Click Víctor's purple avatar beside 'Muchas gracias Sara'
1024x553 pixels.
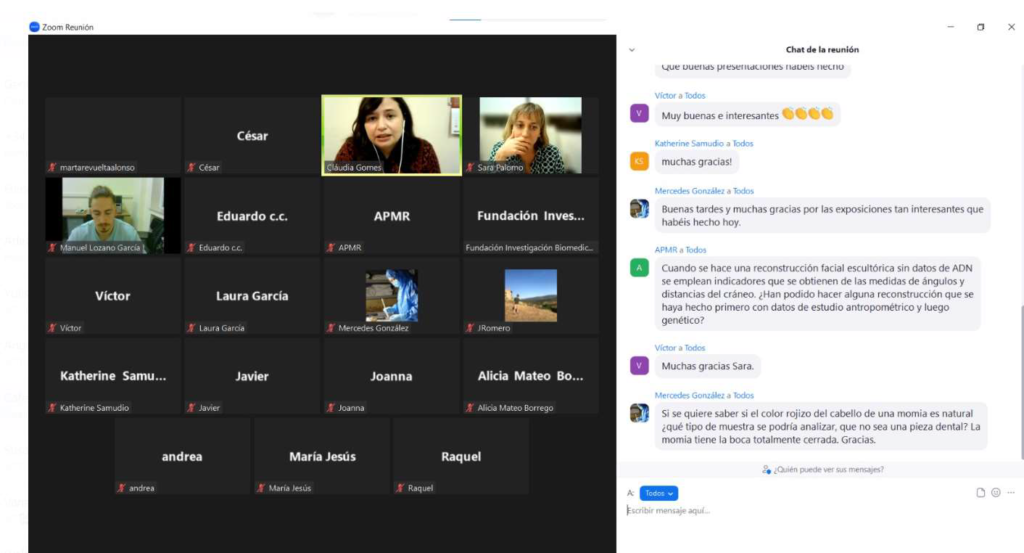click(x=639, y=366)
